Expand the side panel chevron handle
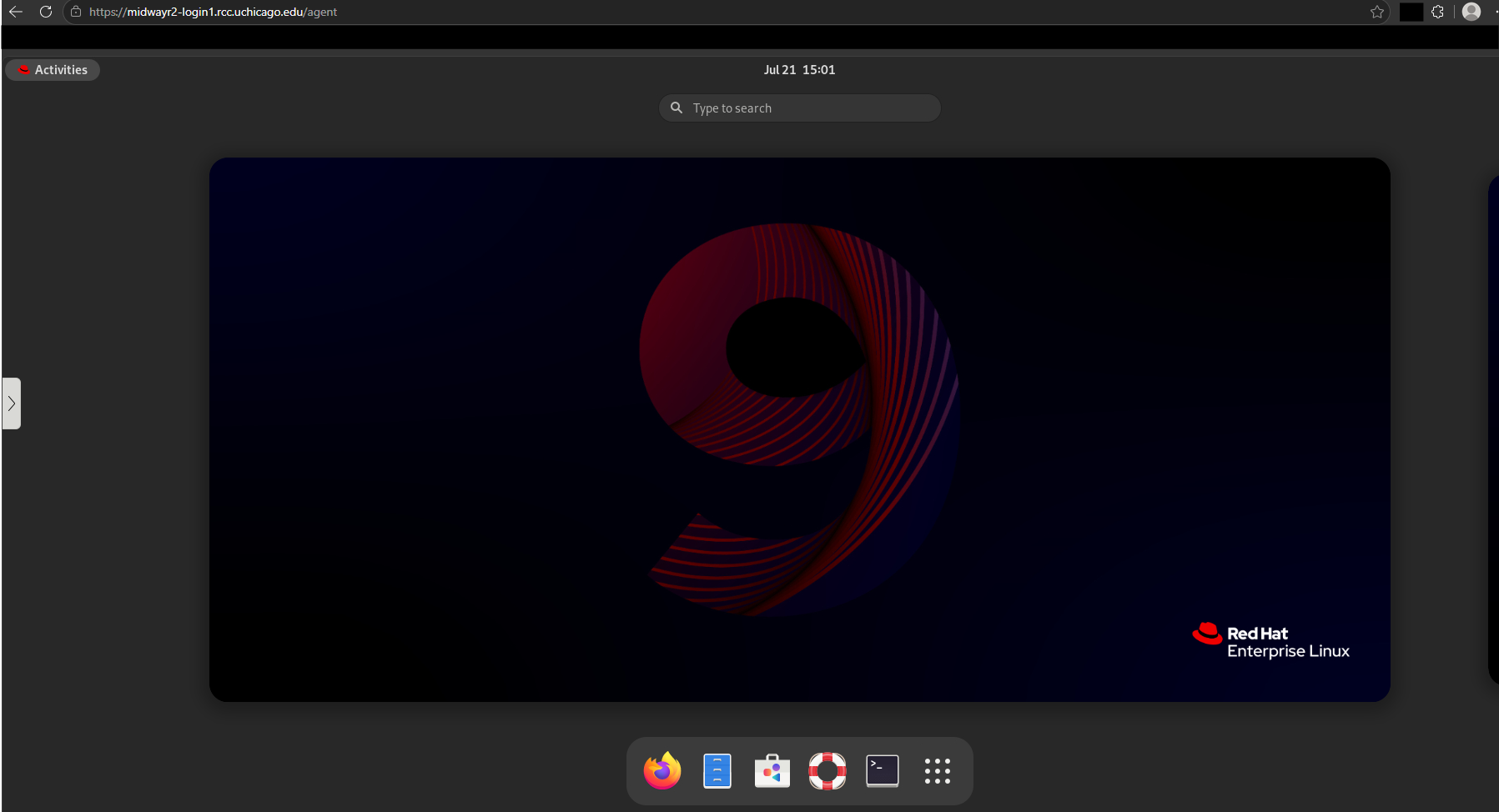Viewport: 1499px width, 812px height. point(12,403)
